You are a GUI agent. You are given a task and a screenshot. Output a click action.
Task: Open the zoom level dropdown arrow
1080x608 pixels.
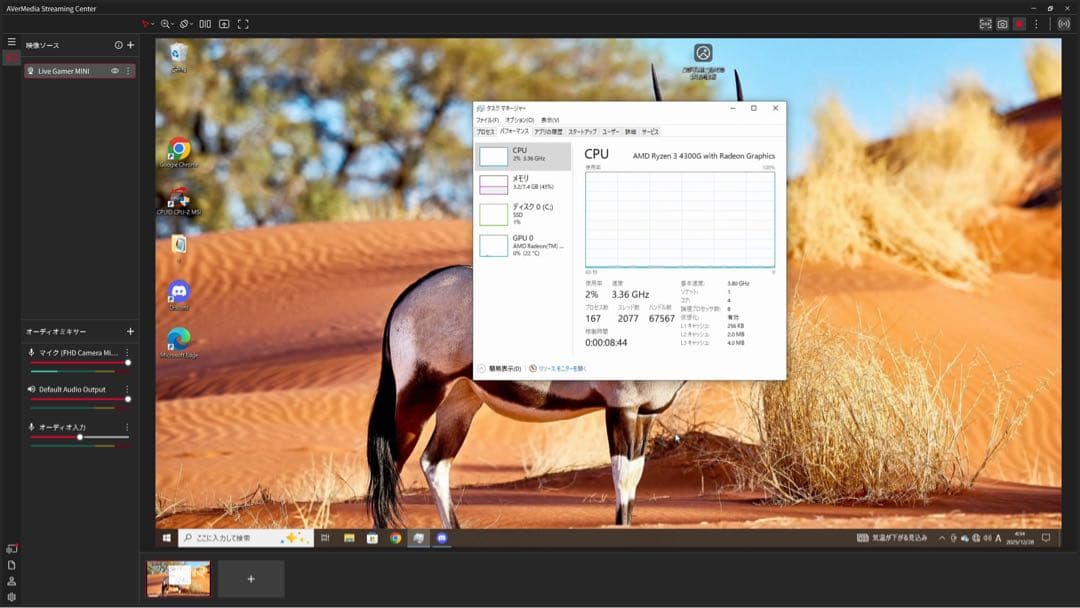point(172,24)
